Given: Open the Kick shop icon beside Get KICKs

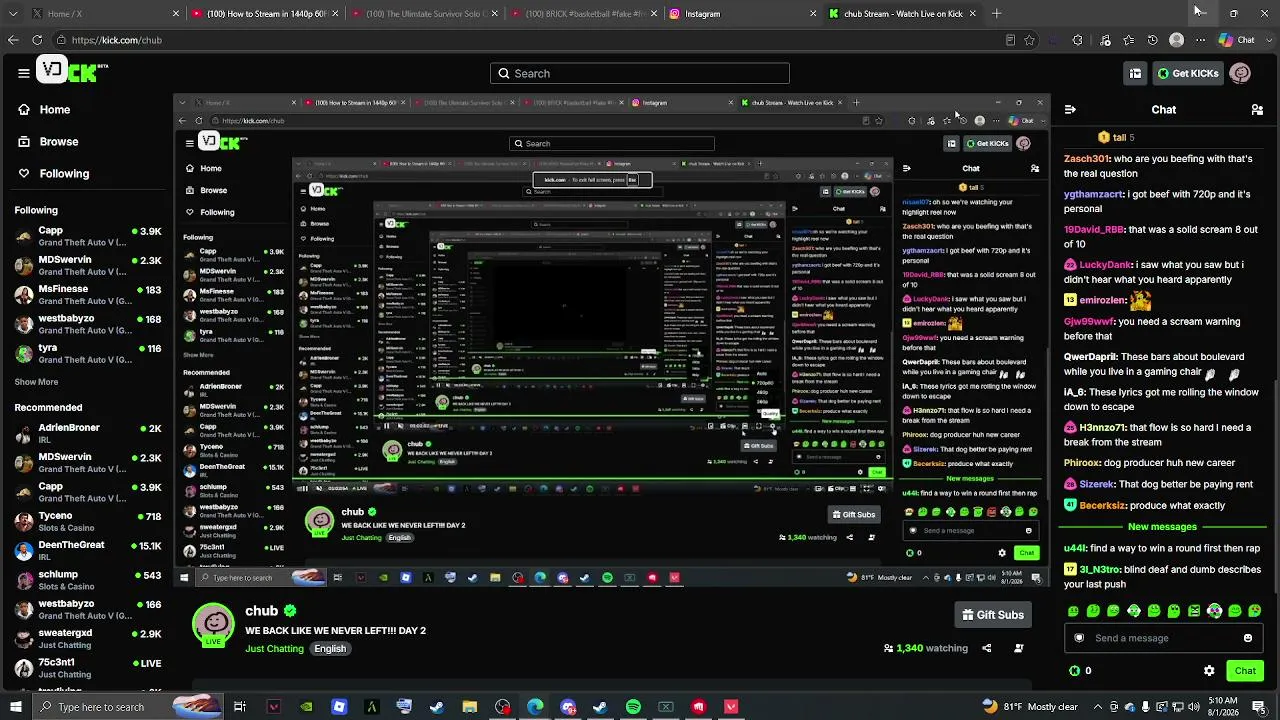Looking at the screenshot, I should (x=1136, y=73).
